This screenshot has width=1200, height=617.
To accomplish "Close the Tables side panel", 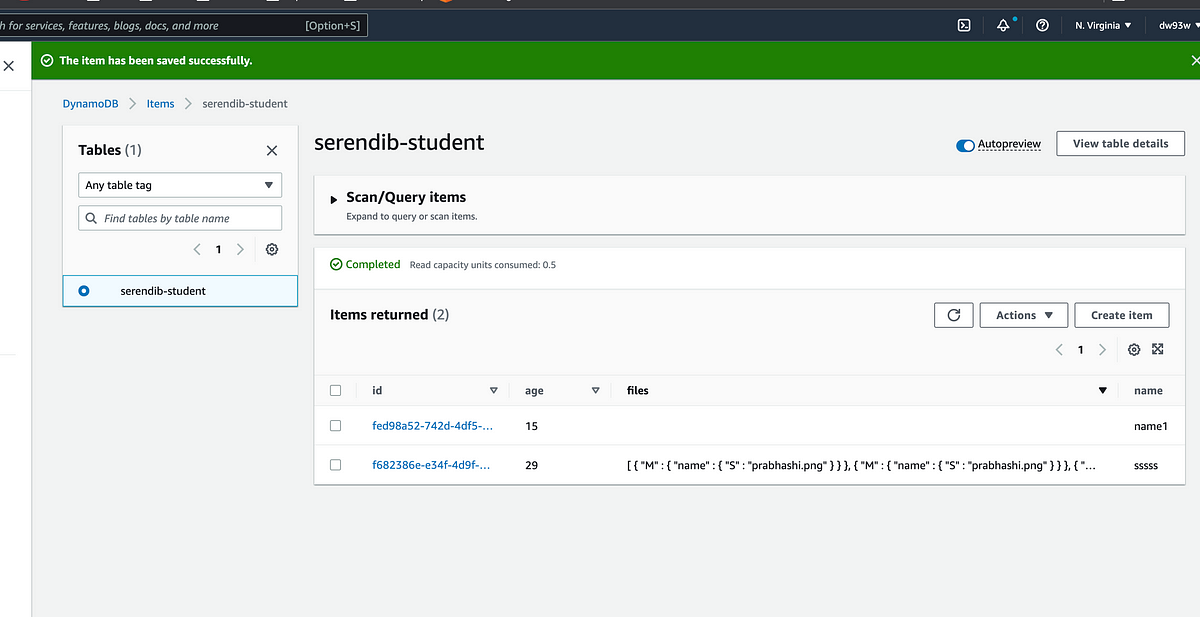I will click(x=272, y=150).
